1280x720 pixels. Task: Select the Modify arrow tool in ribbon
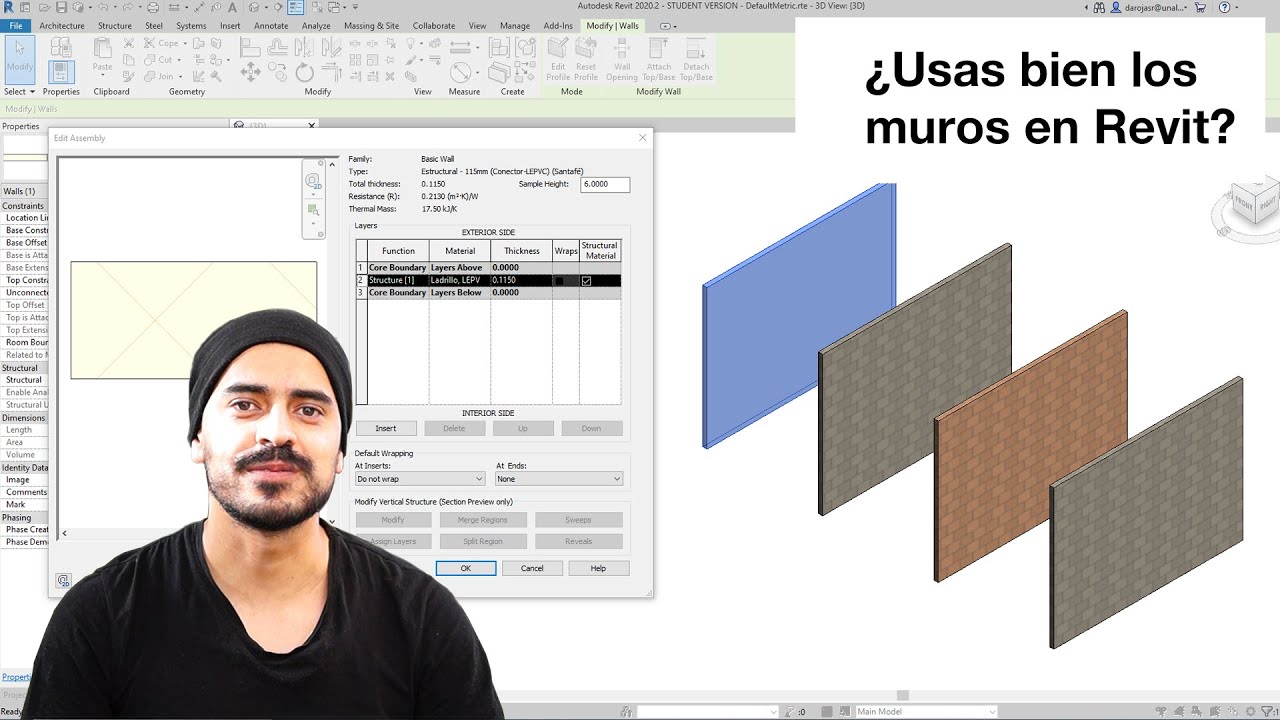coord(20,59)
